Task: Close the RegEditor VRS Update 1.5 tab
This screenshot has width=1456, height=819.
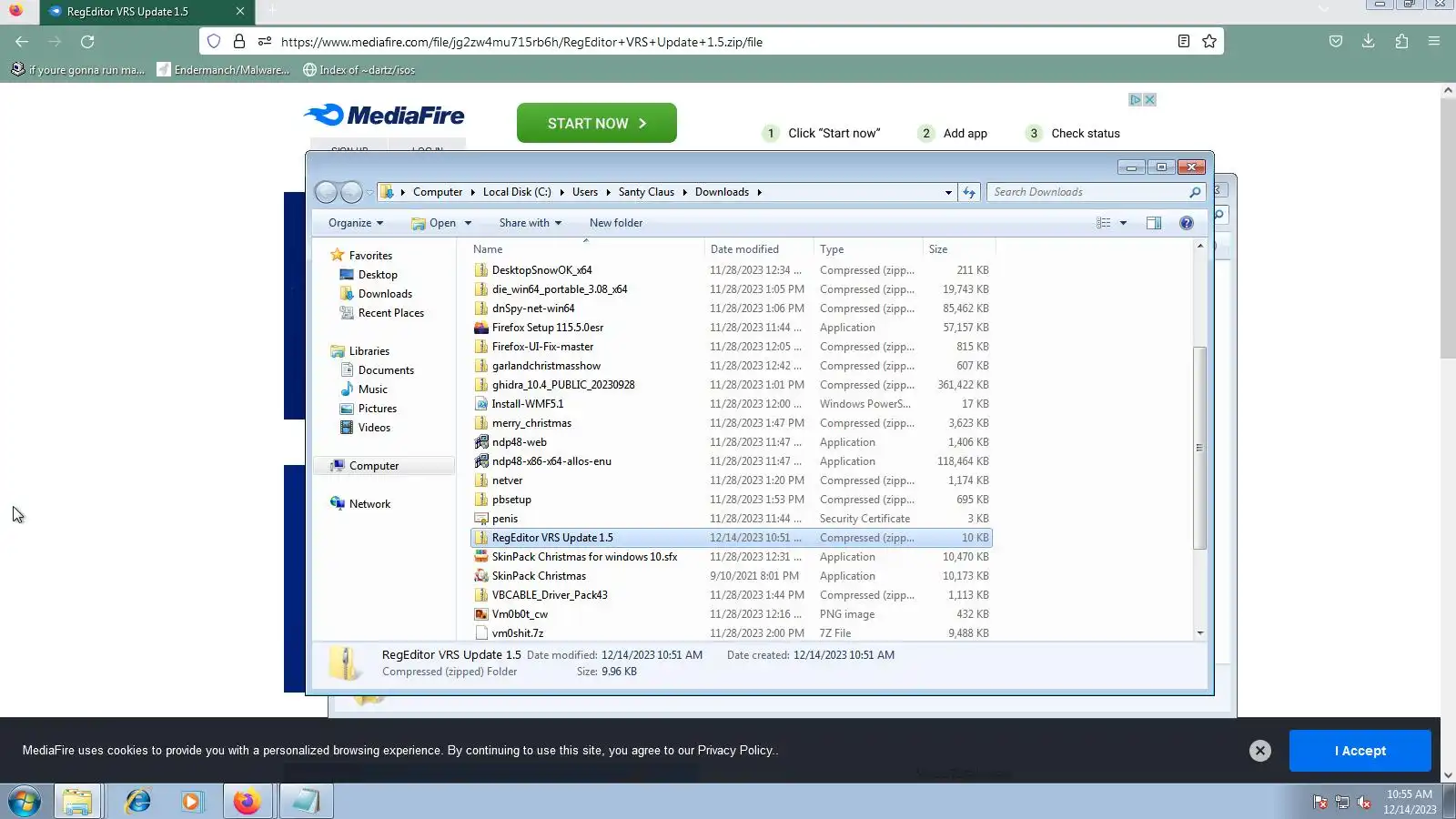Action: coord(240,12)
